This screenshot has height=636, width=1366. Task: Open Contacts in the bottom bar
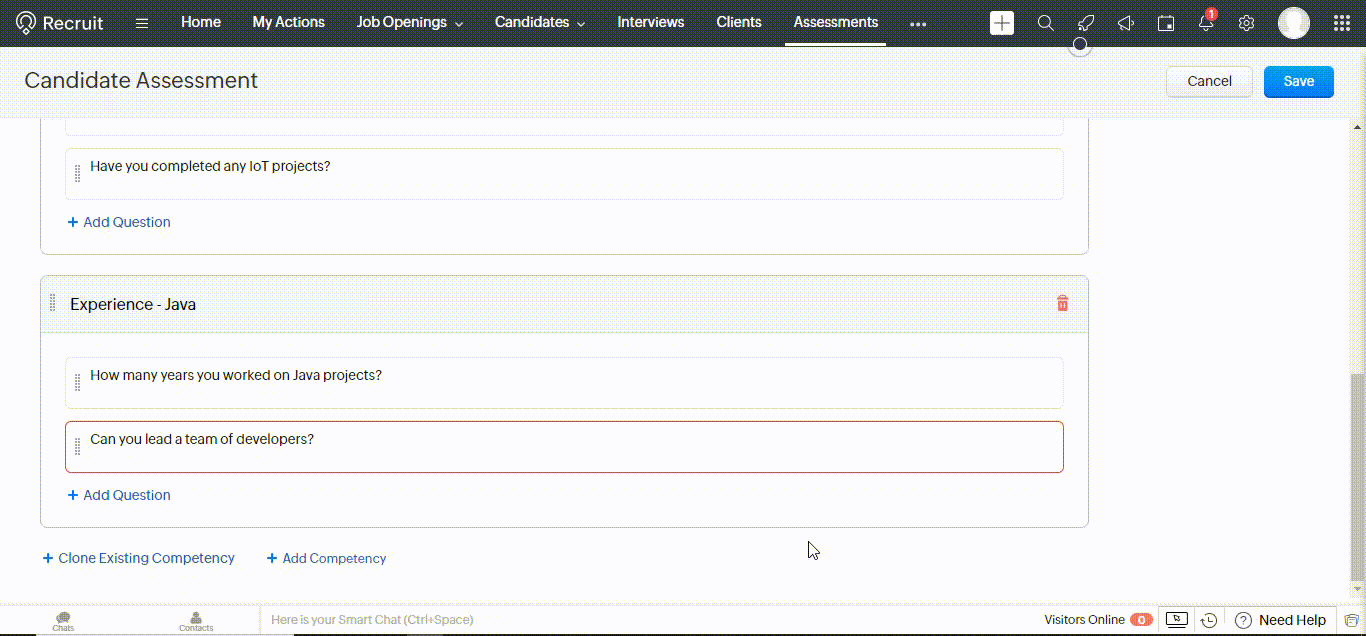click(x=196, y=621)
